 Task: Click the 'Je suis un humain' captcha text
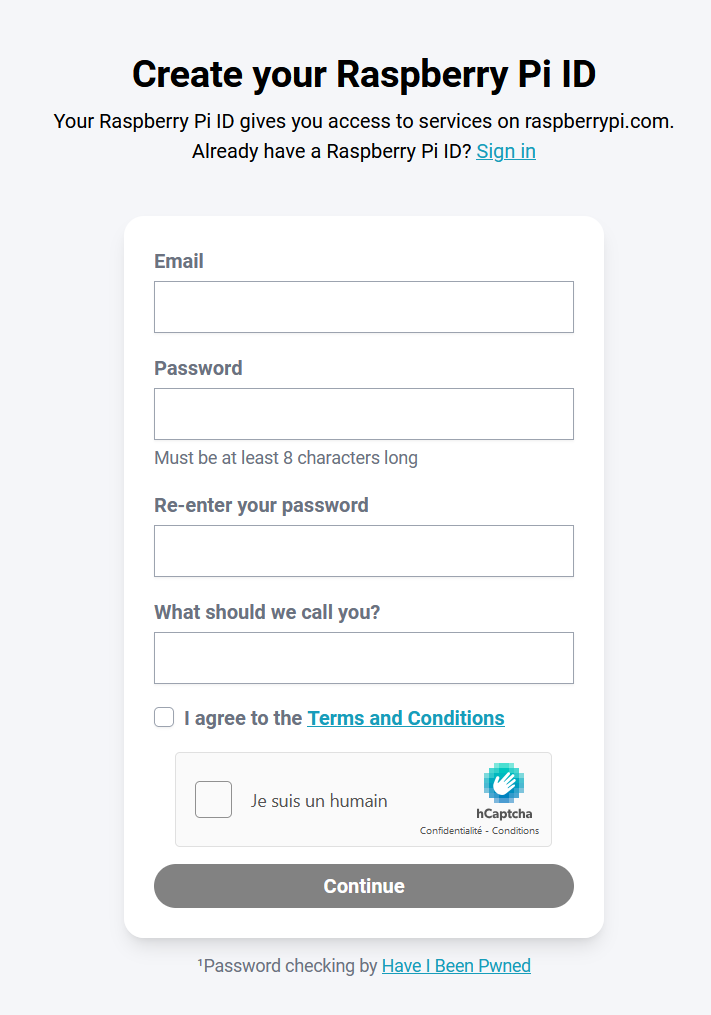point(319,800)
